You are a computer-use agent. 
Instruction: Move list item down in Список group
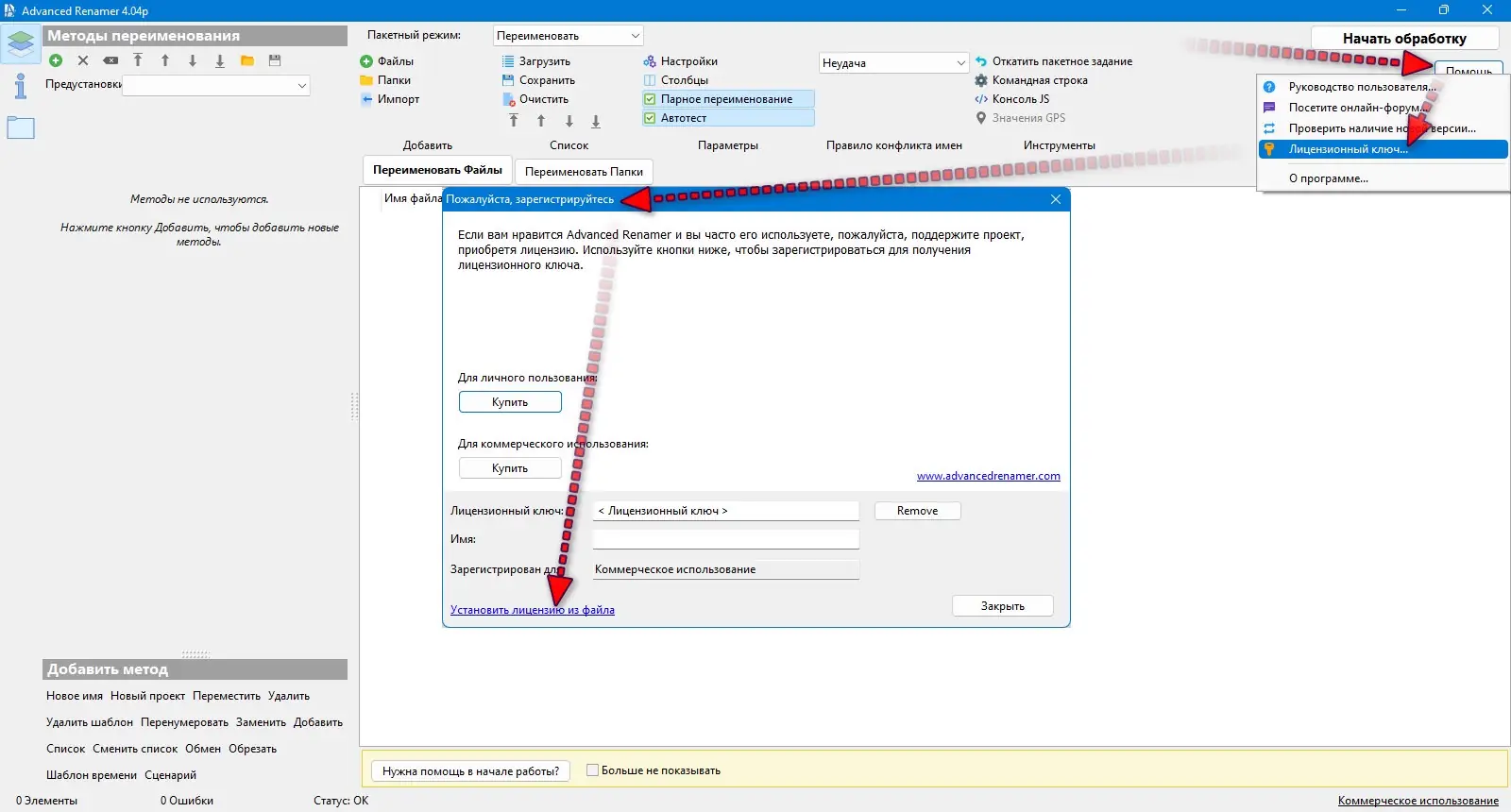569,121
